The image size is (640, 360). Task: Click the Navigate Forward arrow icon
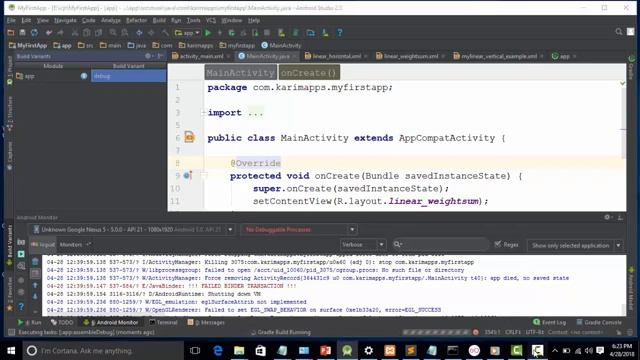pyautogui.click(x=151, y=33)
